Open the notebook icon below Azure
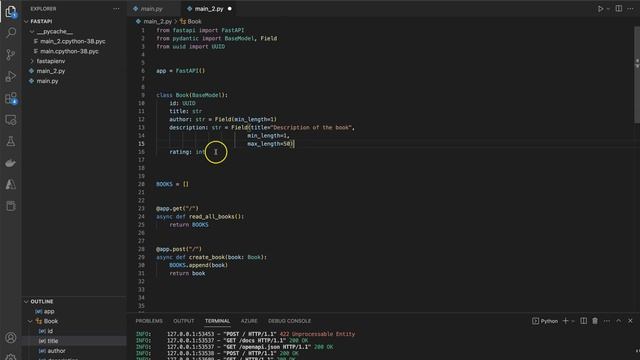 coord(11,206)
